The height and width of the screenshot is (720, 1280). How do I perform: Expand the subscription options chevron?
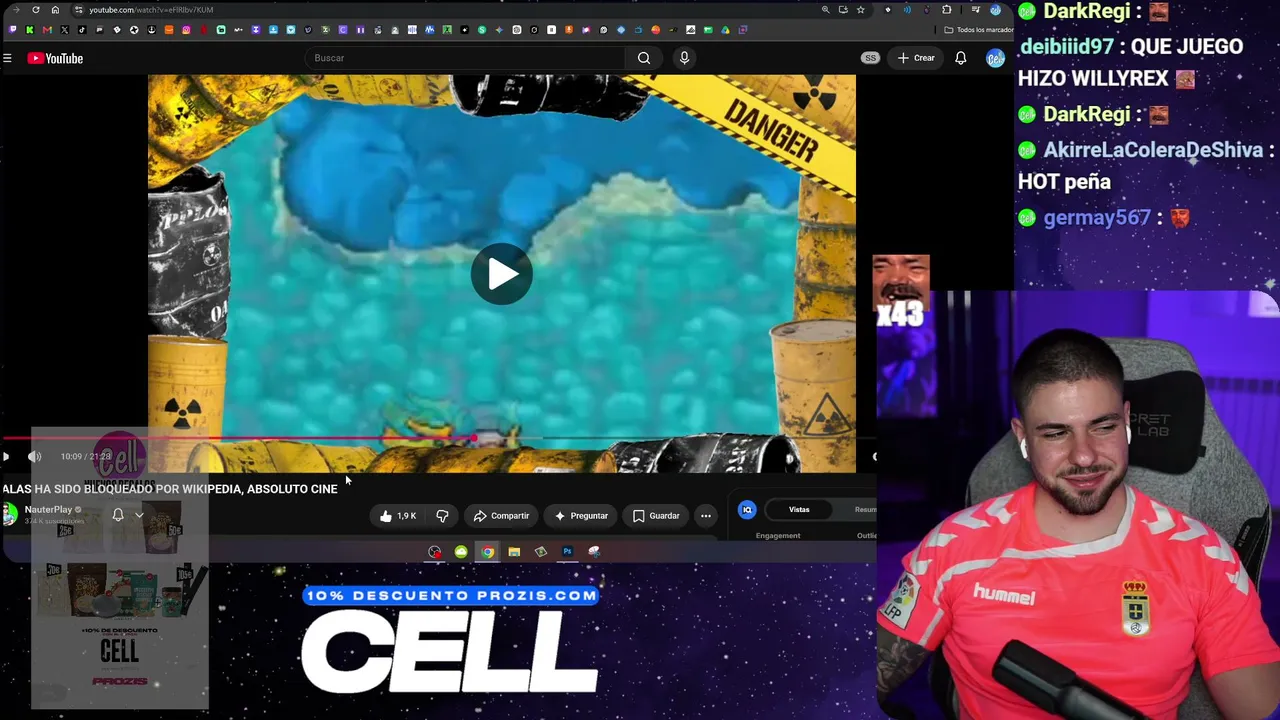click(139, 516)
